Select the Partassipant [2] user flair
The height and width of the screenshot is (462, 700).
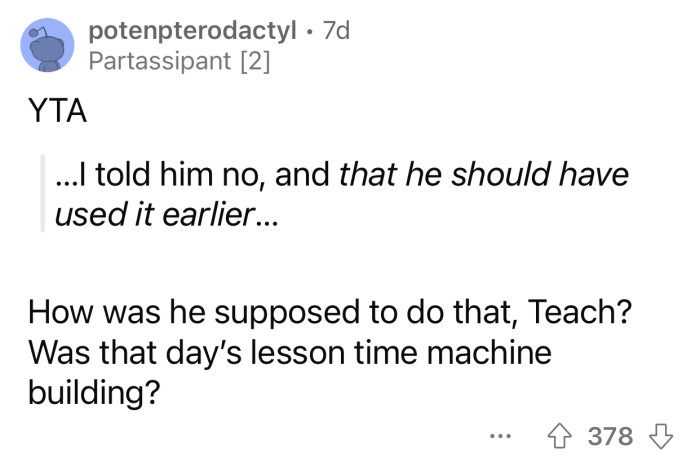(x=178, y=62)
